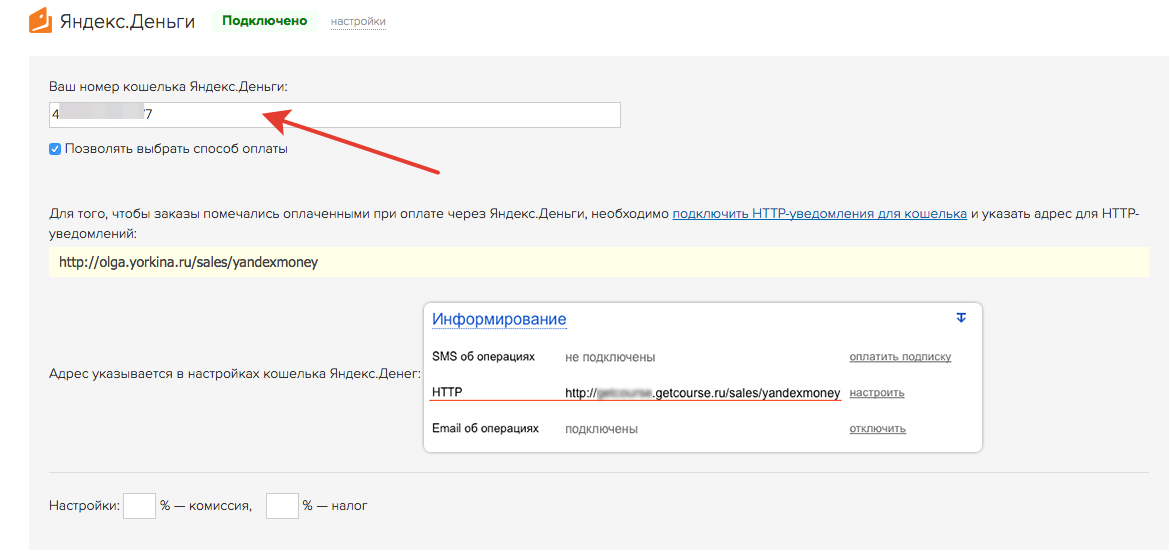1171x557 pixels.
Task: Focus the wallet number input field
Action: tap(335, 115)
